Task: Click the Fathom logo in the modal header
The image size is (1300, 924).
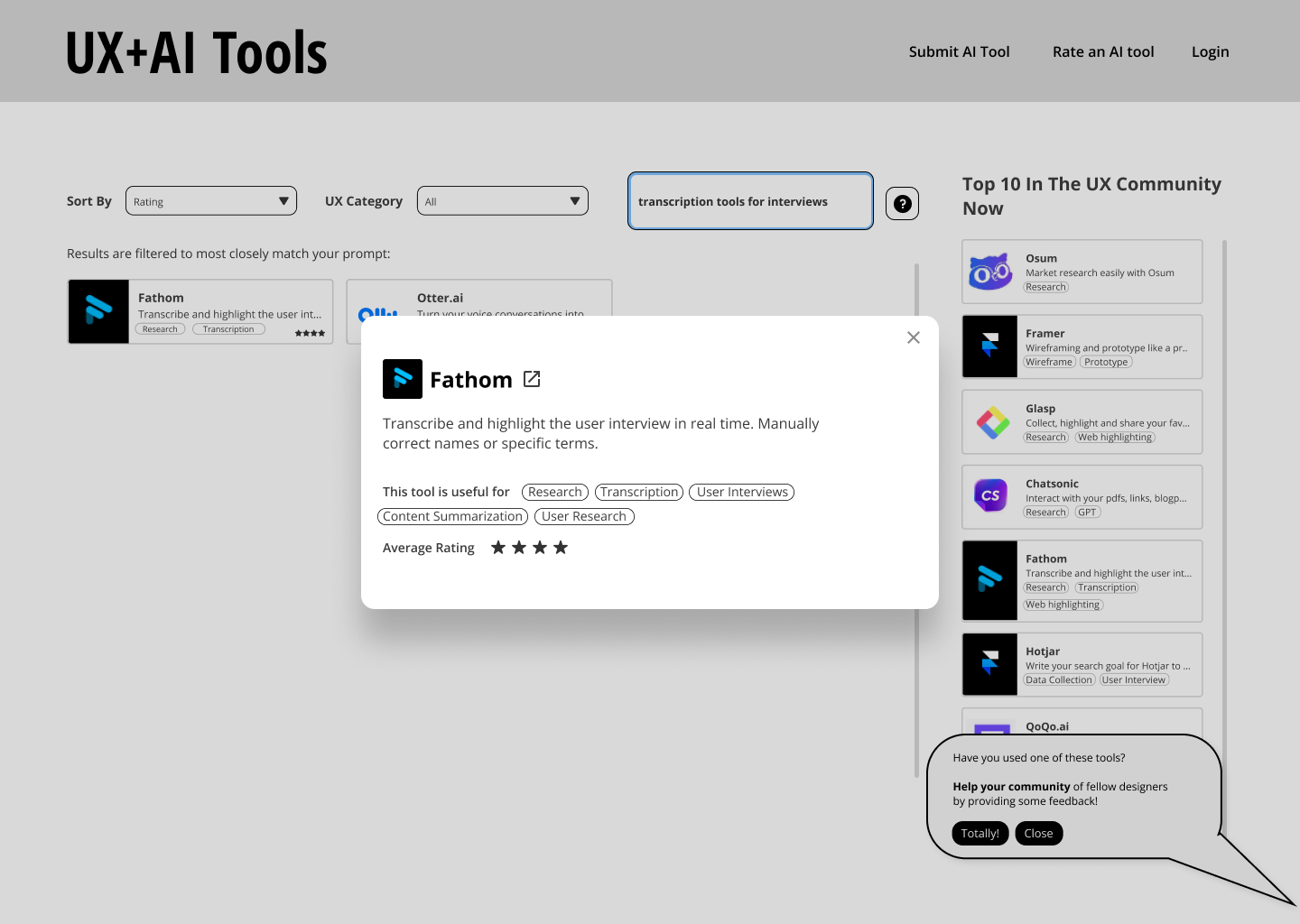Action: coord(403,379)
